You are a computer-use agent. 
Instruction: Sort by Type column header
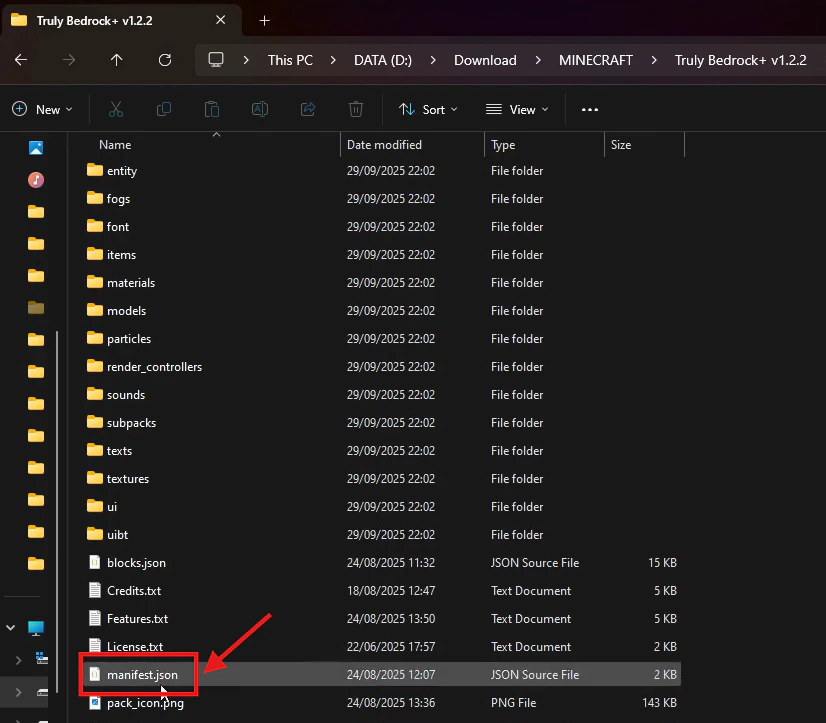(503, 145)
